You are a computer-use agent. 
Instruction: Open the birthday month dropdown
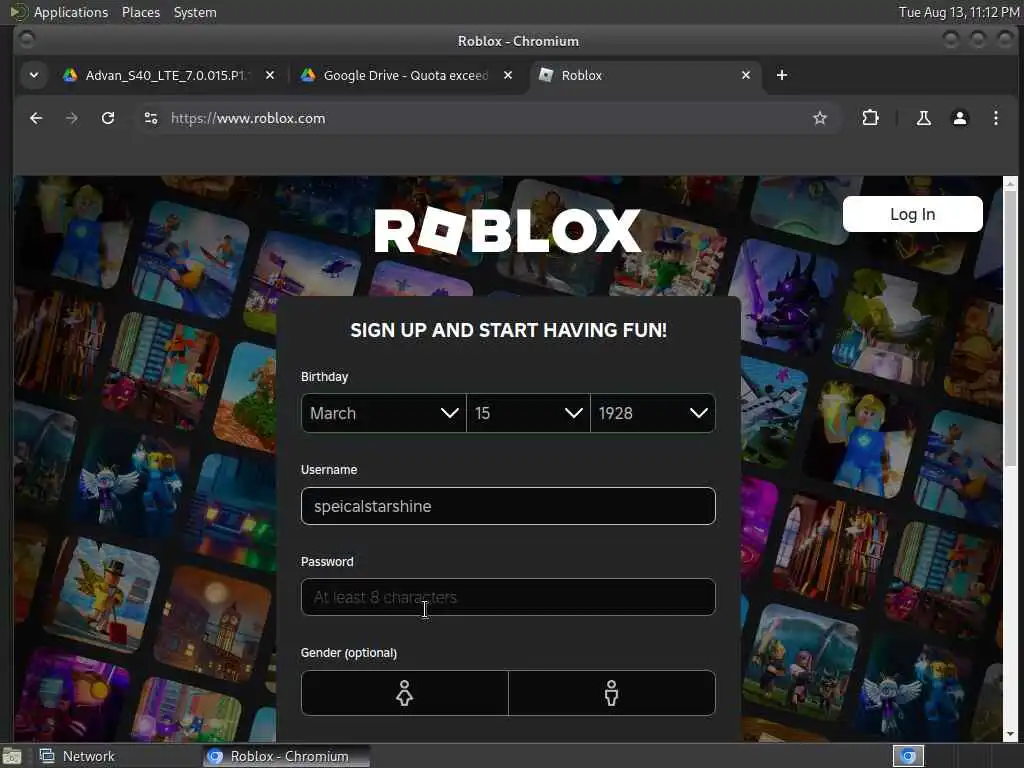coord(383,413)
